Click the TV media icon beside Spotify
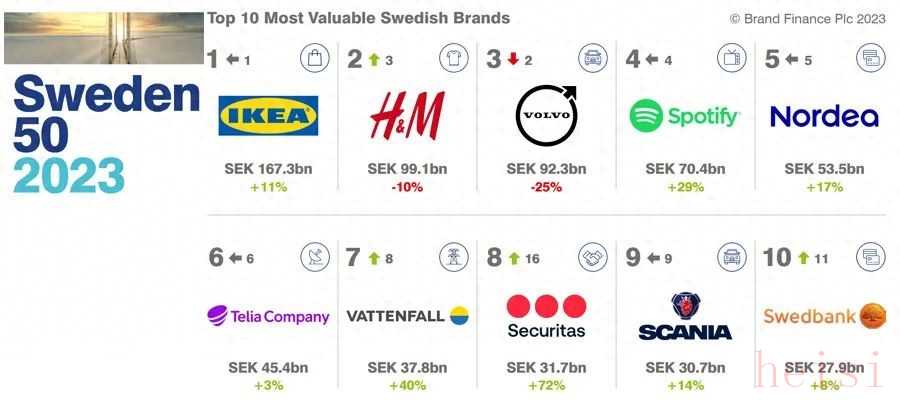 point(732,59)
